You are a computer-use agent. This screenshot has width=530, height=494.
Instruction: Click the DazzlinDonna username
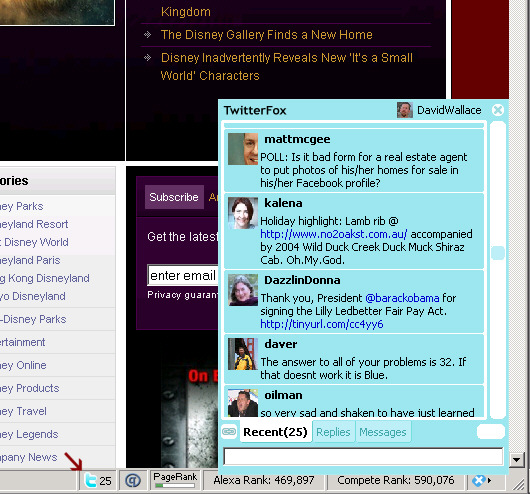click(302, 280)
